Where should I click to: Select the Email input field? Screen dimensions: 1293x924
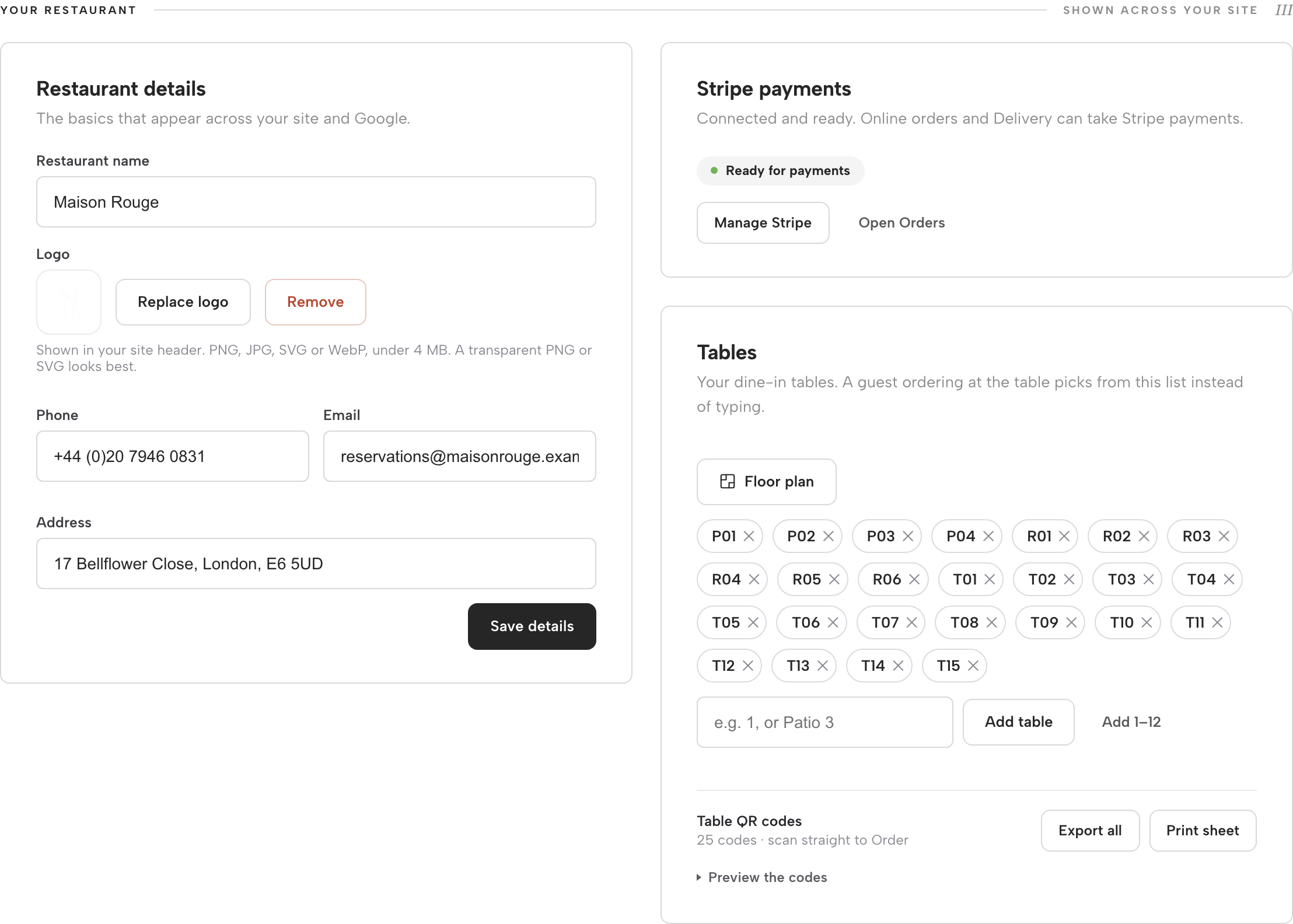[x=460, y=456]
